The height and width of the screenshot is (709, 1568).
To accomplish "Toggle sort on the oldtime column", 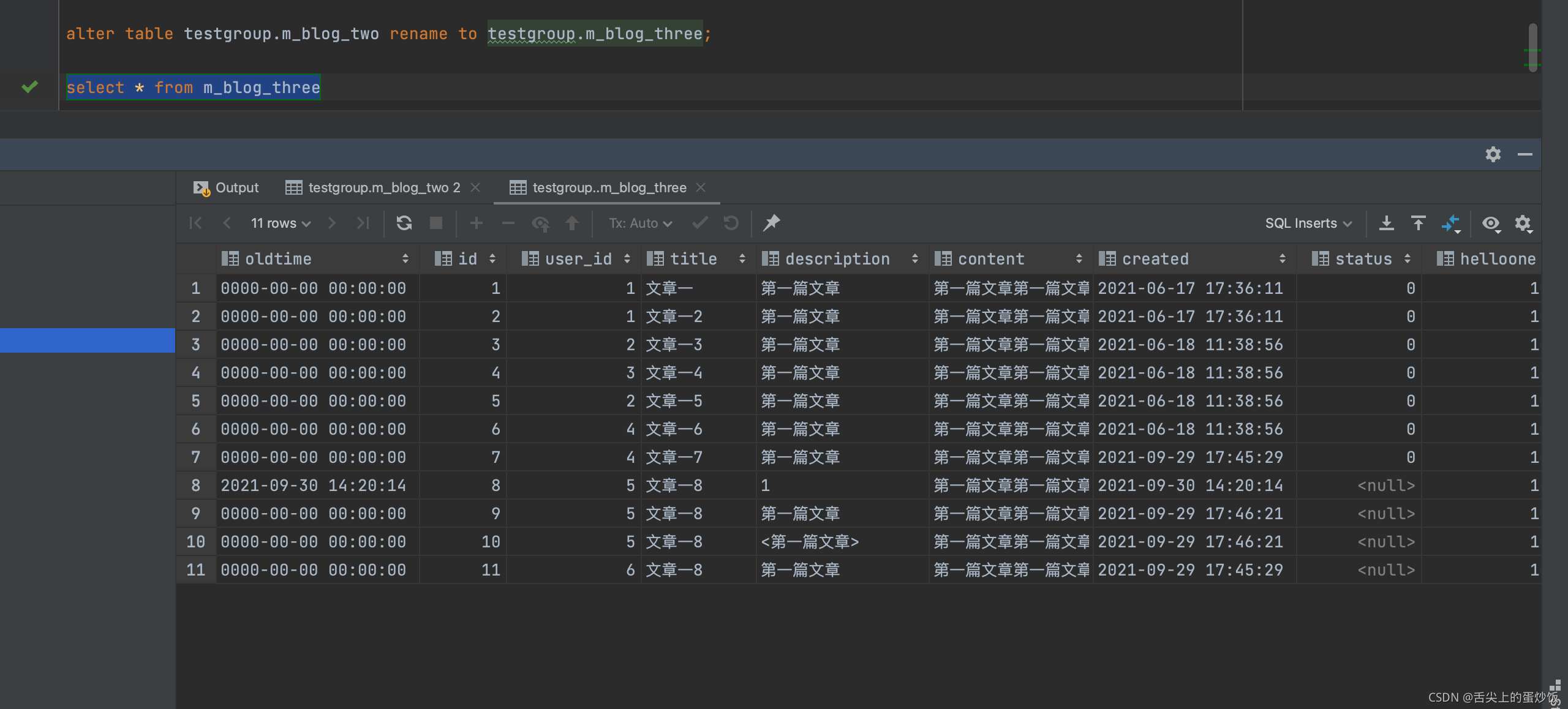I will [405, 259].
